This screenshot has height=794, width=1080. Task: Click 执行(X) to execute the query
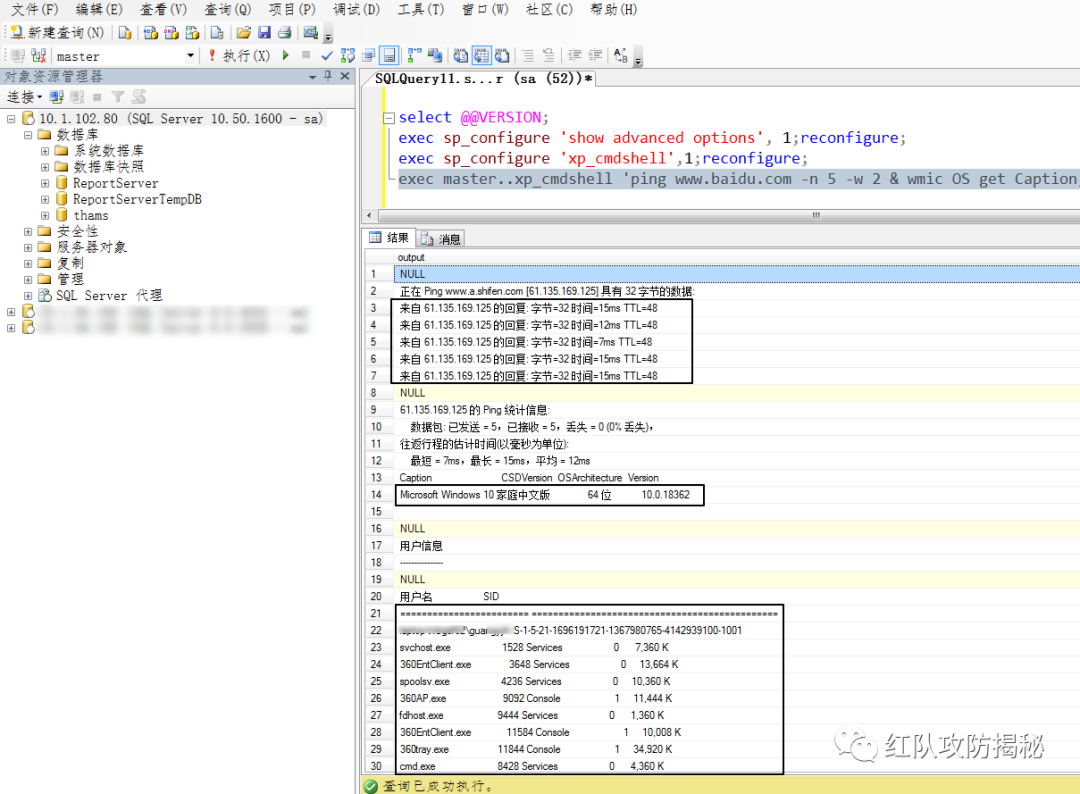pyautogui.click(x=239, y=56)
